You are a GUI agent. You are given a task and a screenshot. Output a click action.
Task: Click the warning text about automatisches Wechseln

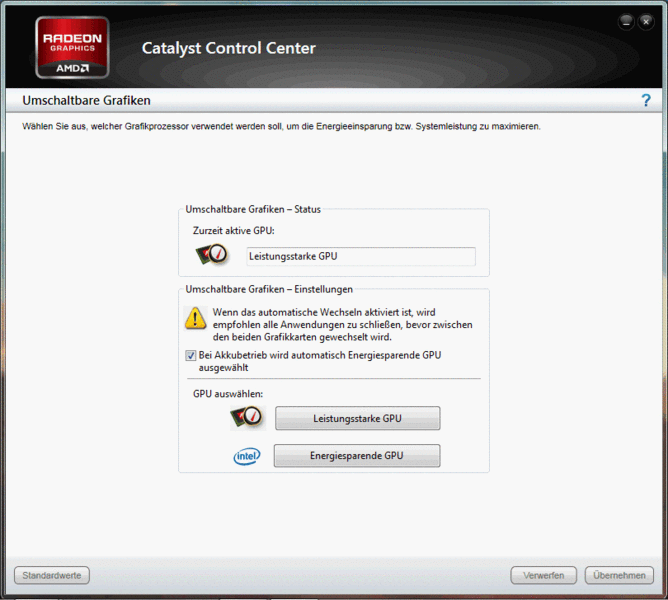pyautogui.click(x=343, y=325)
